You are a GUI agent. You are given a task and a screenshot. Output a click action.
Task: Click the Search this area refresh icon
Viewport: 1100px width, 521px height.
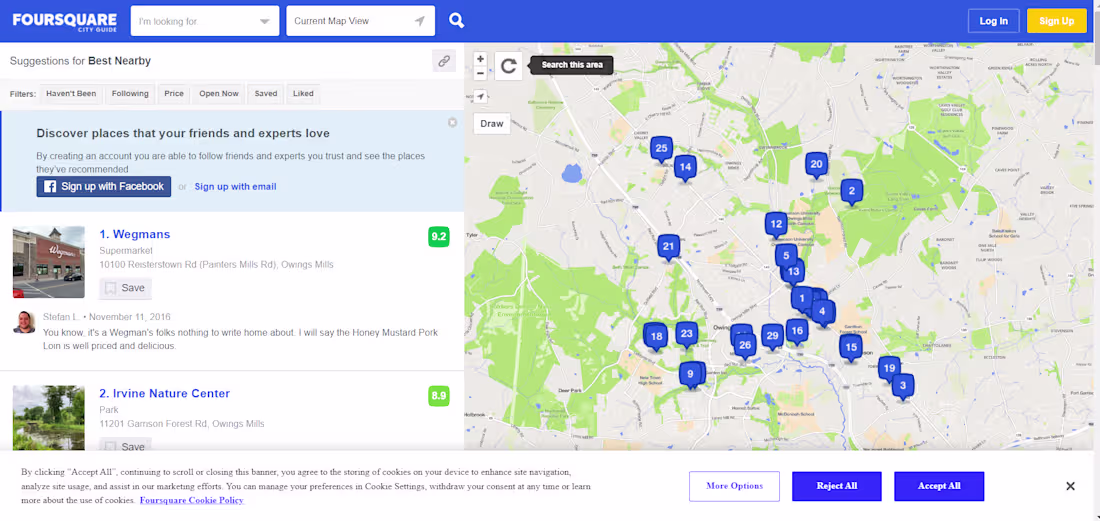(x=509, y=66)
